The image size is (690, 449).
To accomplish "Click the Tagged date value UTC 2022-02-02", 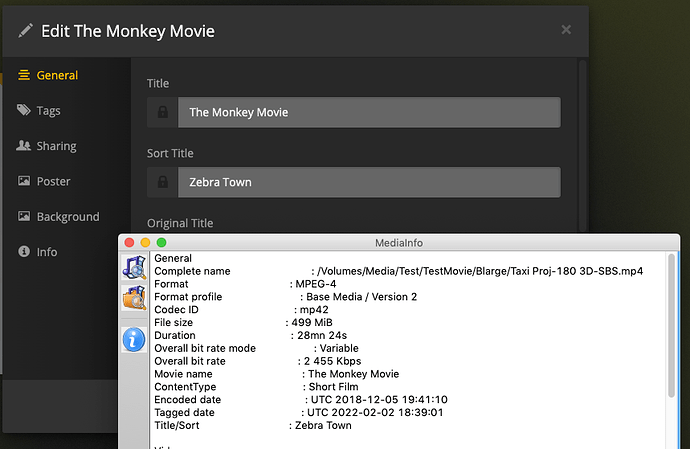I will (x=375, y=412).
